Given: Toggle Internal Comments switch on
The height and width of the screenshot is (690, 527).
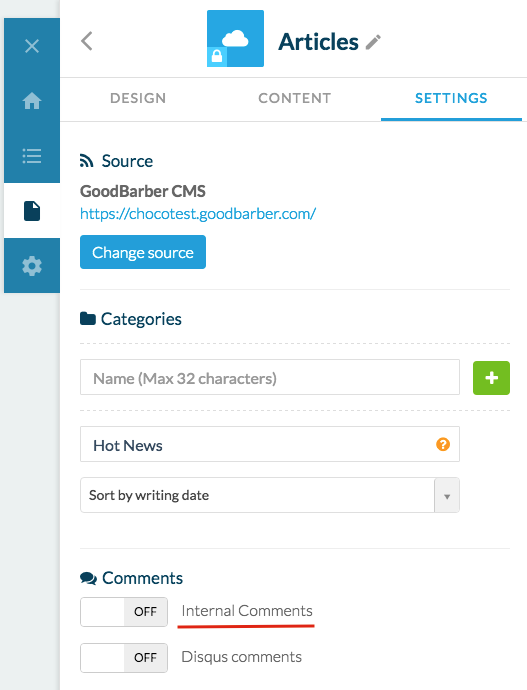Looking at the screenshot, I should [x=124, y=612].
